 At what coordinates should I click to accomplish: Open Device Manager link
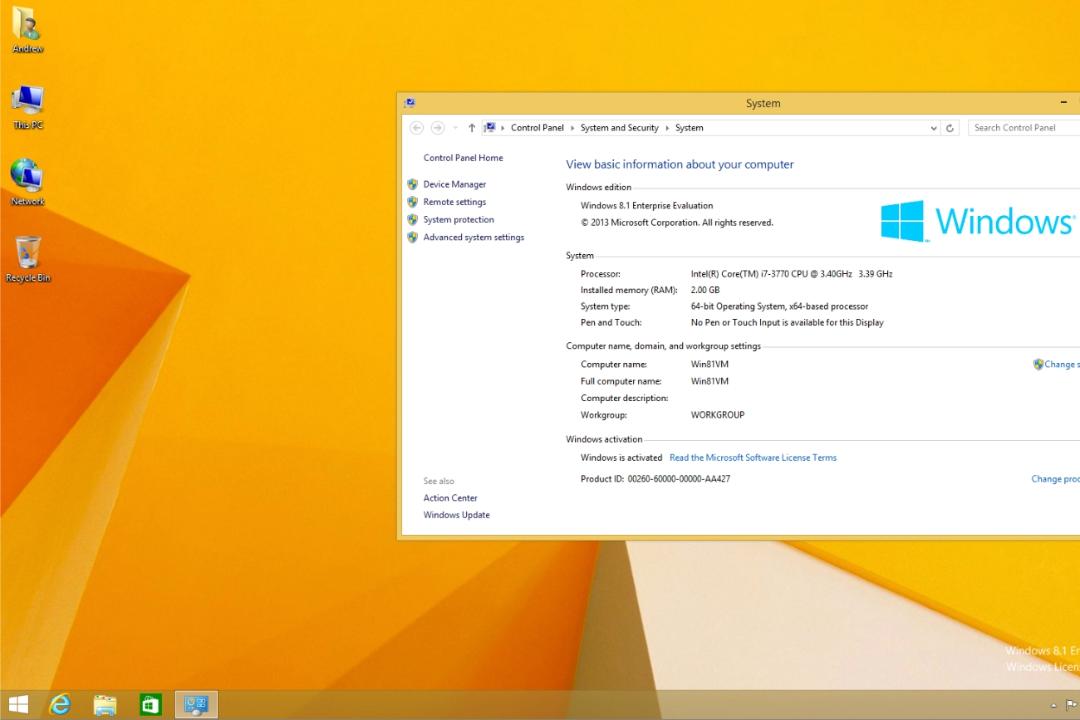tap(454, 184)
